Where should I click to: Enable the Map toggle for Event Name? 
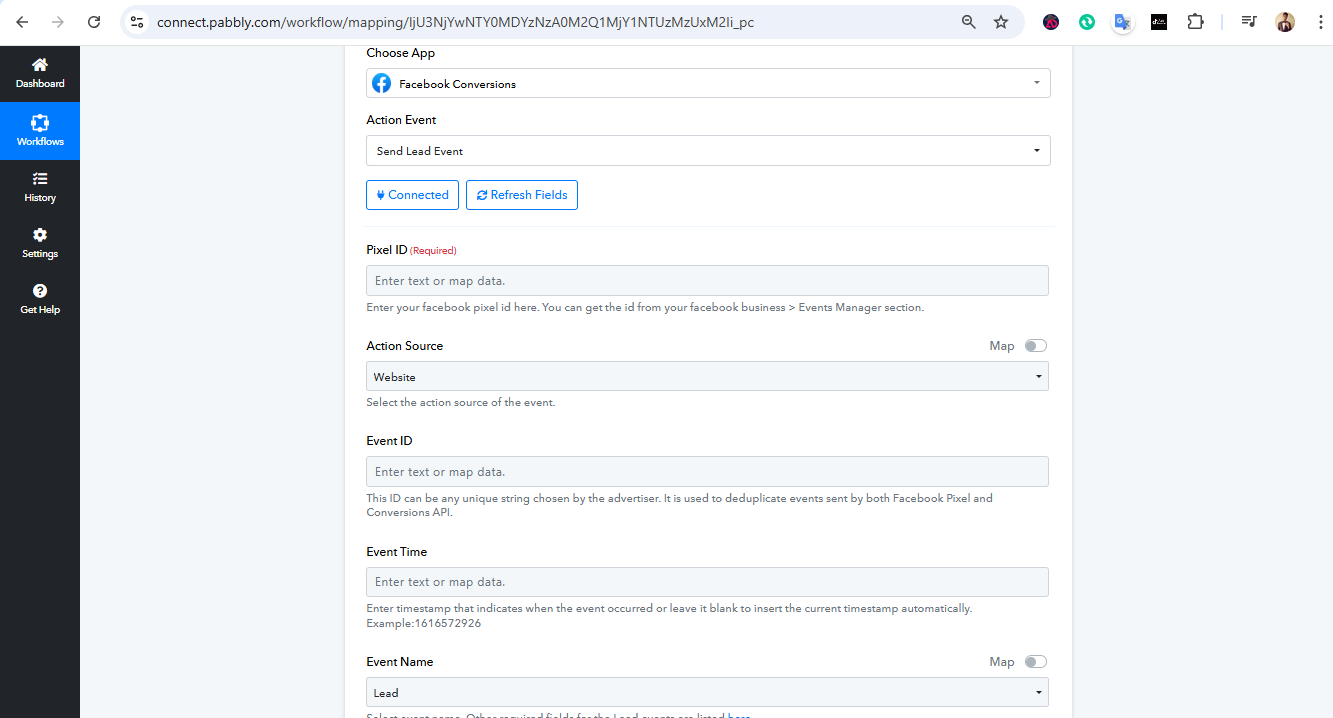(1035, 662)
